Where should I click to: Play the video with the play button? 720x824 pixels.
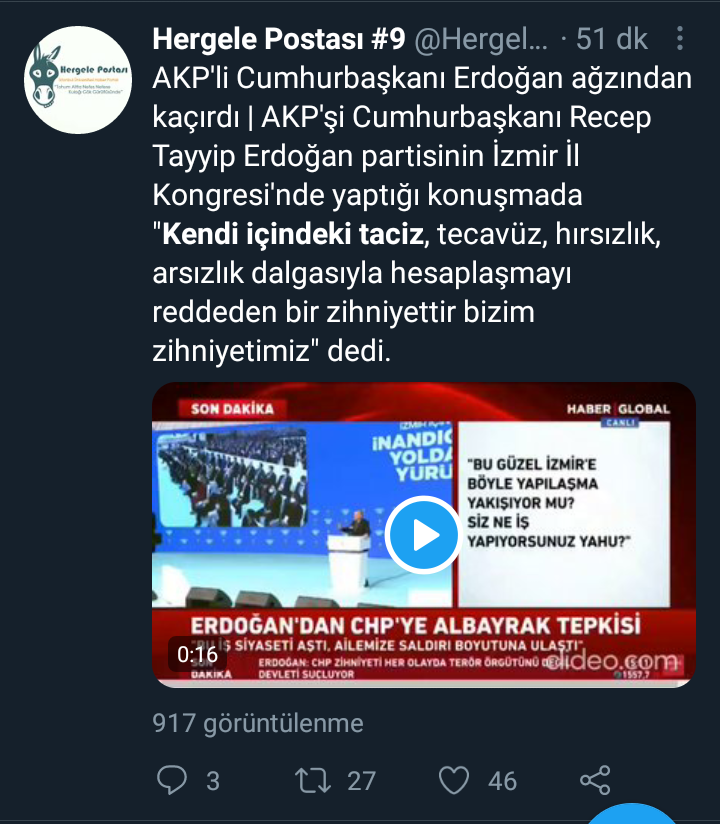[x=424, y=534]
